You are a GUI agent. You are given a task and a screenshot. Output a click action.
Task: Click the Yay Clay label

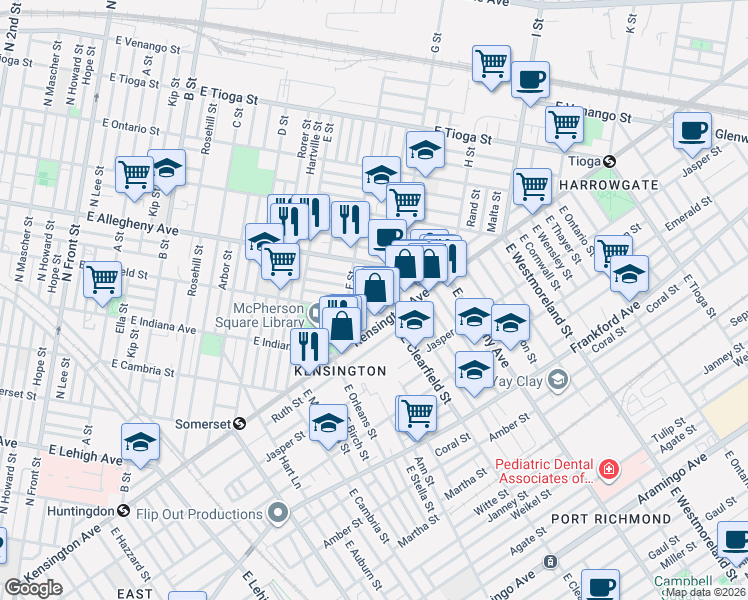click(x=517, y=382)
